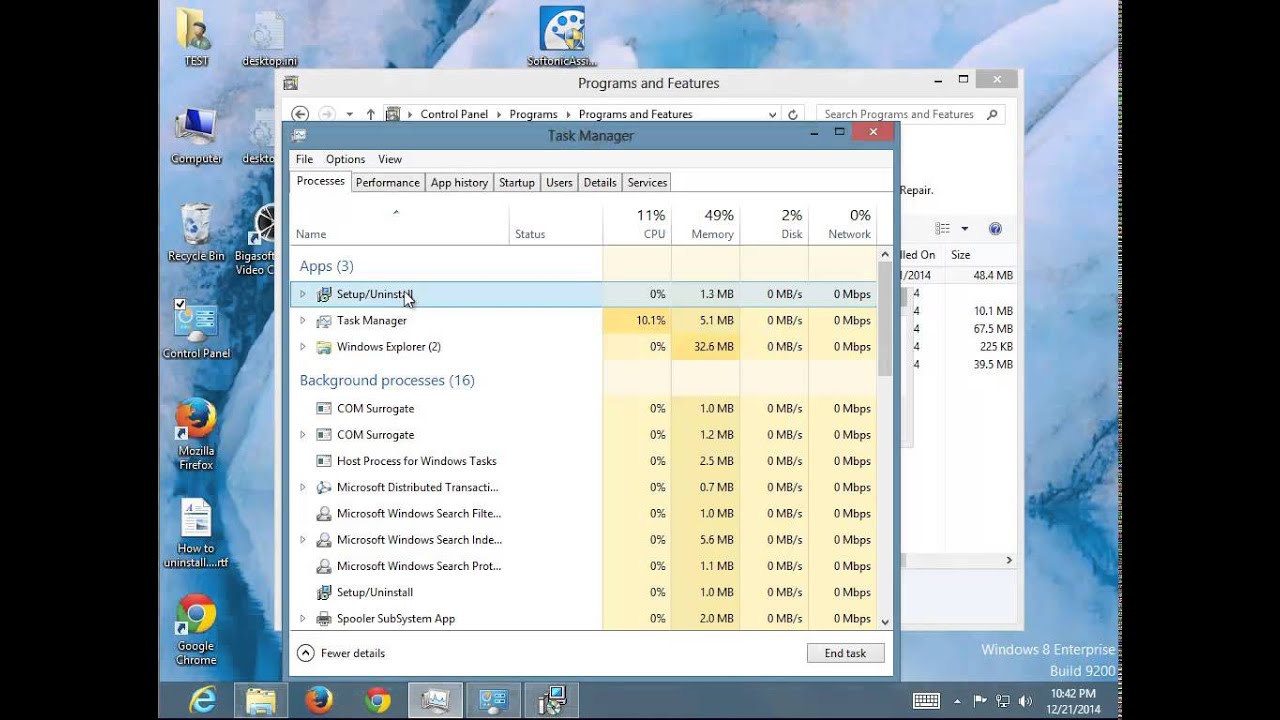This screenshot has width=1280, height=720.
Task: Click the Programs and Features help icon
Action: 995,229
